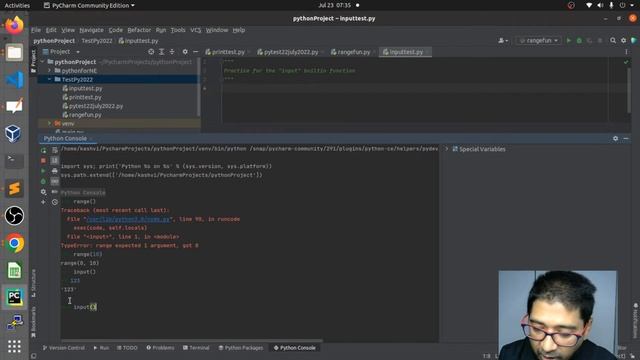Debug rangefun with the bug icon
This screenshot has width=640, height=360.
coord(579,40)
